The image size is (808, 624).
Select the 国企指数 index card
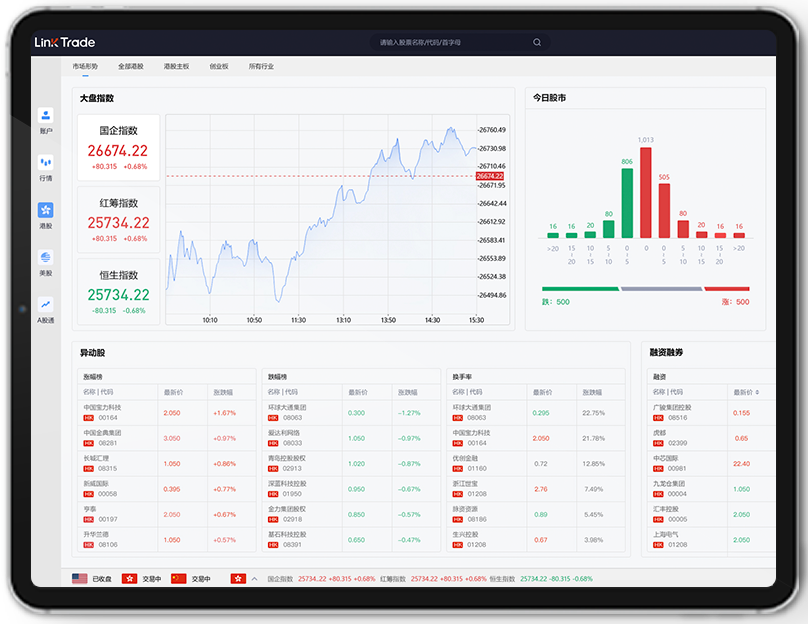(118, 148)
